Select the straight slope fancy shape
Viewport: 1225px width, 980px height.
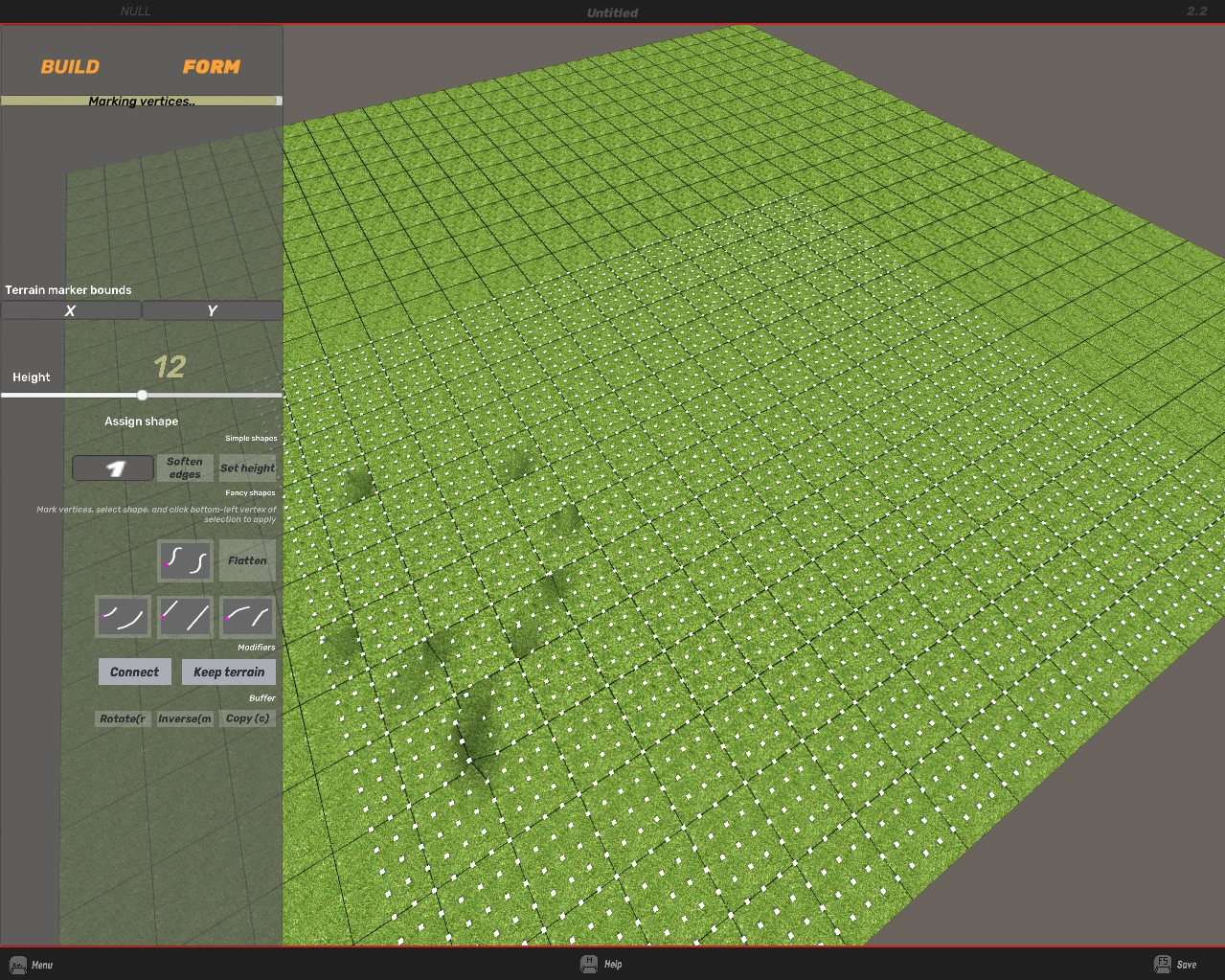185,617
